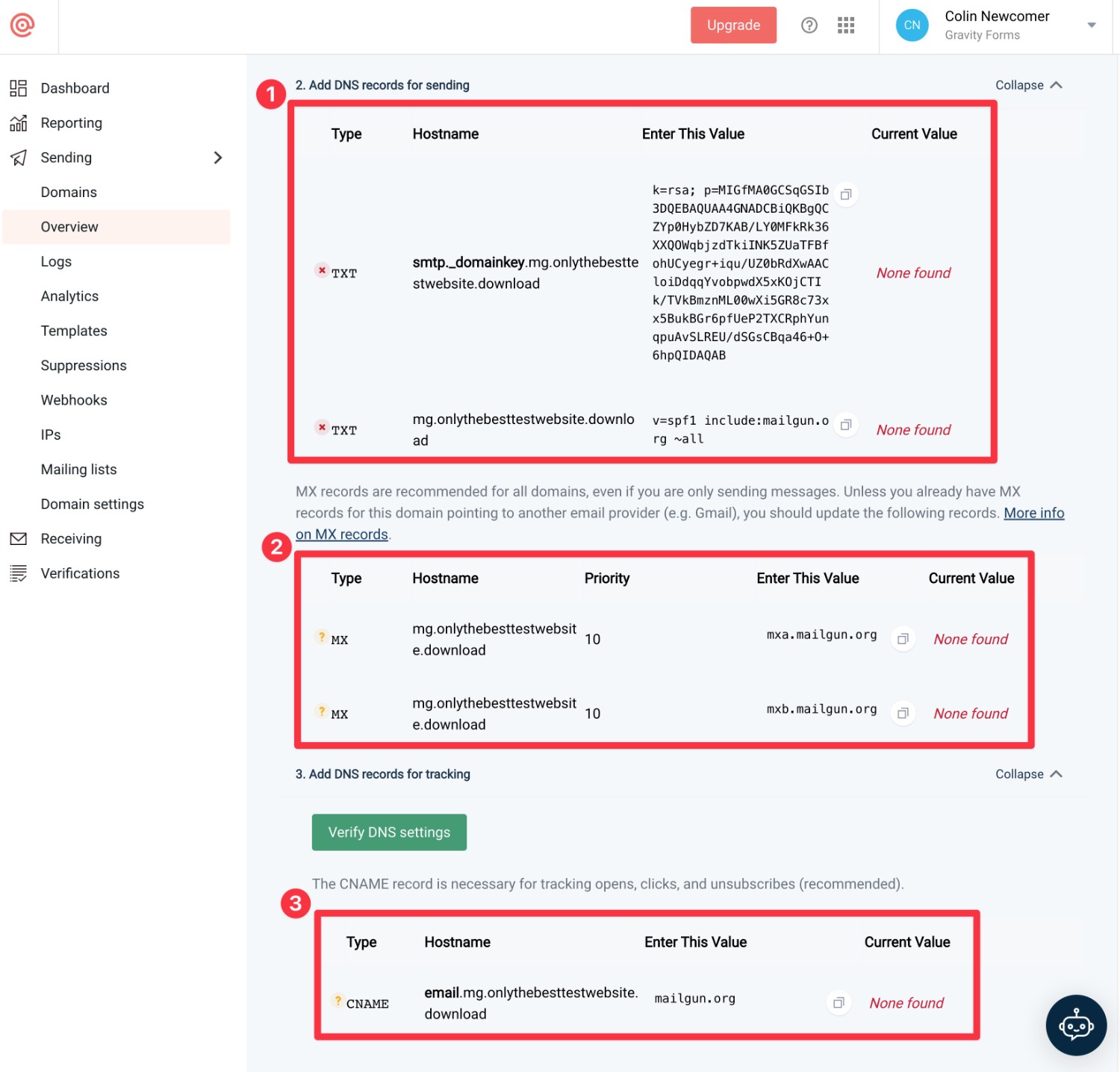Open the Reporting page
Viewport: 1120px width, 1072px height.
tap(72, 123)
